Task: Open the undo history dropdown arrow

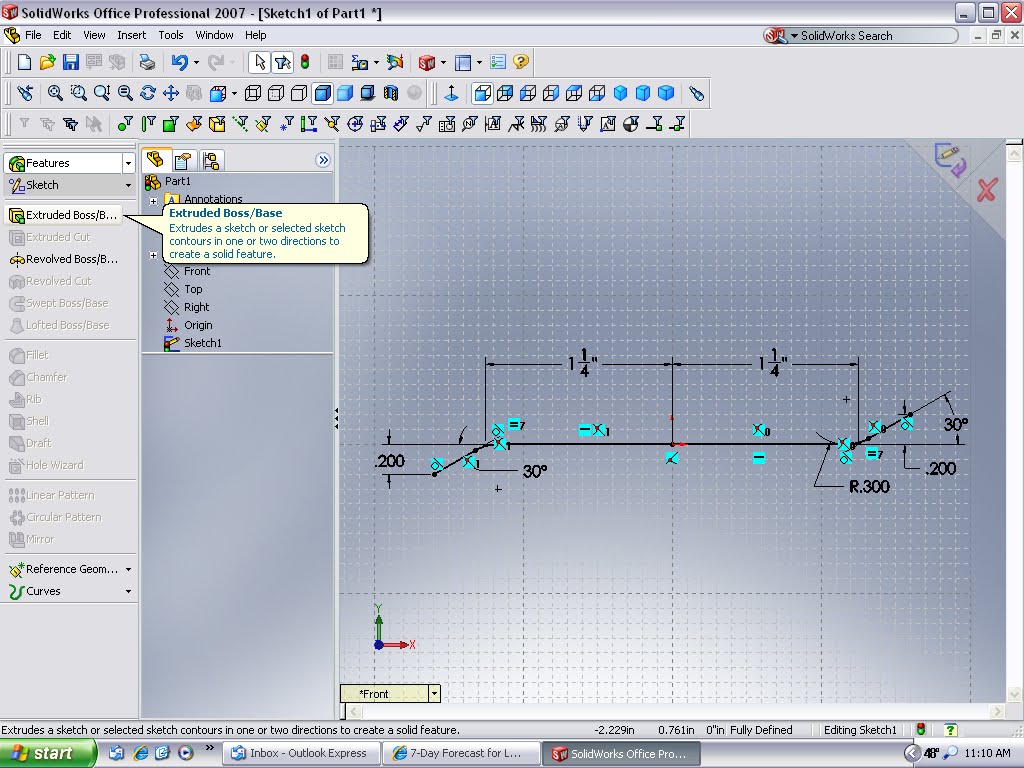Action: [x=196, y=62]
